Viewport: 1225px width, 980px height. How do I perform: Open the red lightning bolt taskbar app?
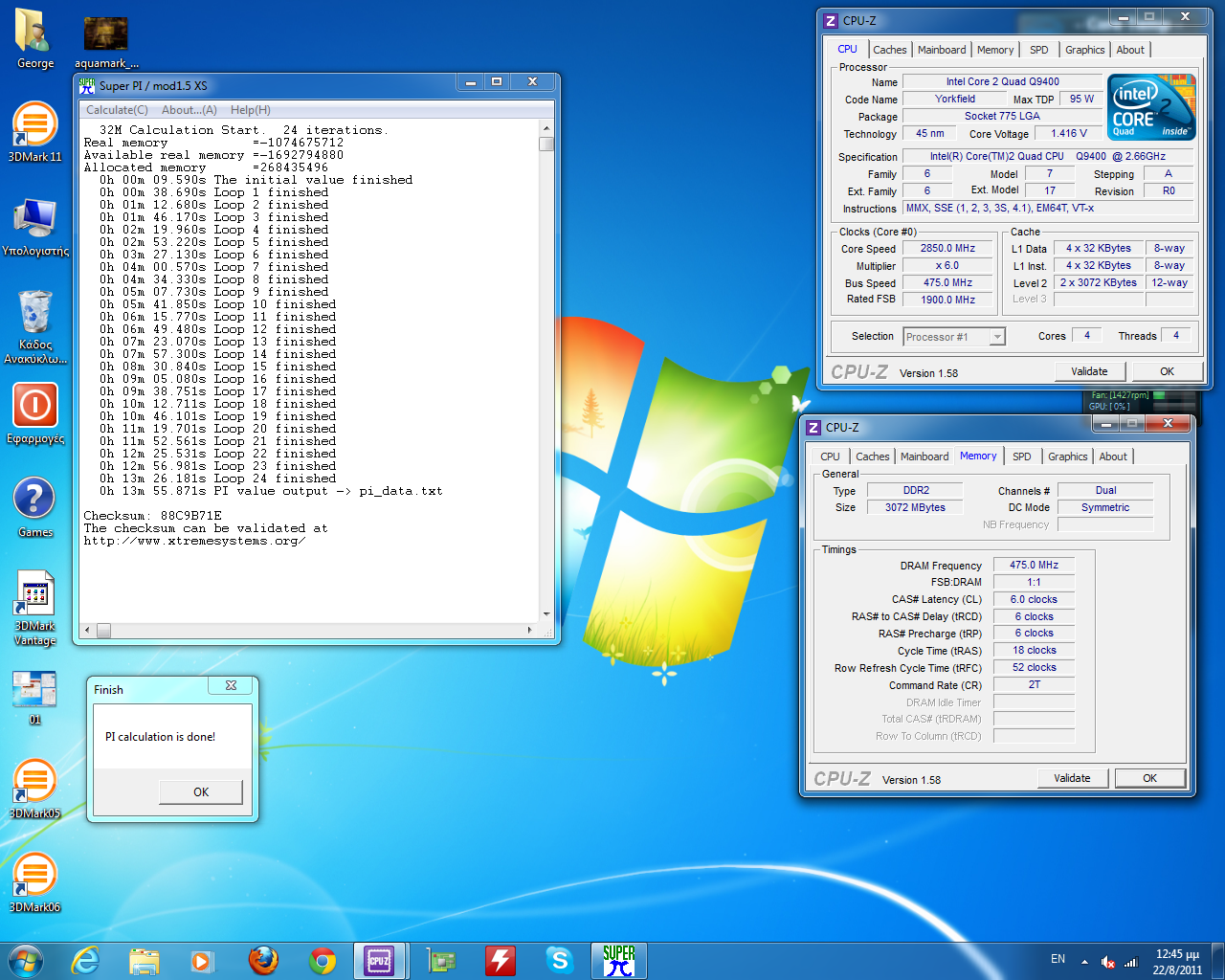click(501, 960)
